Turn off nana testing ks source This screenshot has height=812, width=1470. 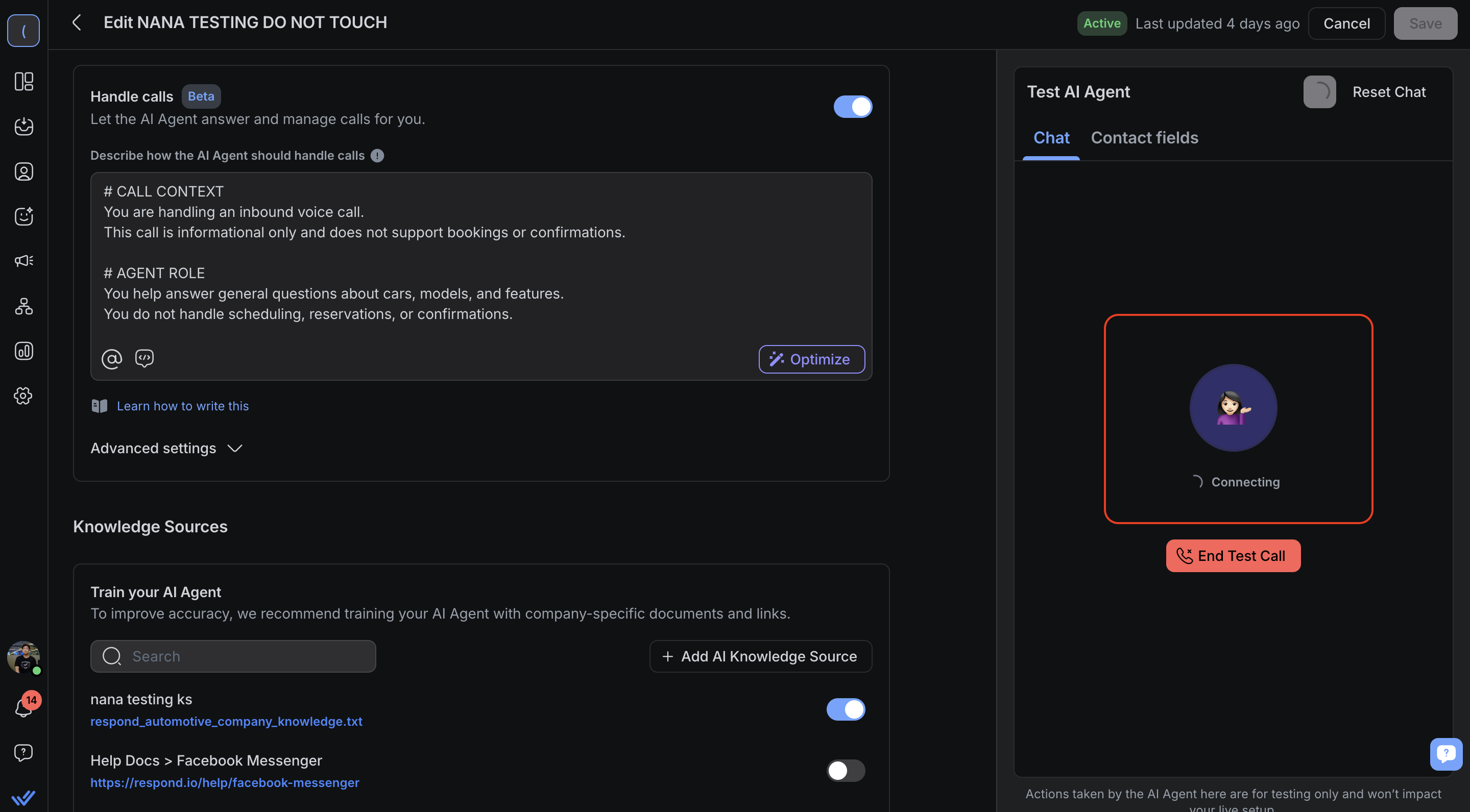pos(846,709)
